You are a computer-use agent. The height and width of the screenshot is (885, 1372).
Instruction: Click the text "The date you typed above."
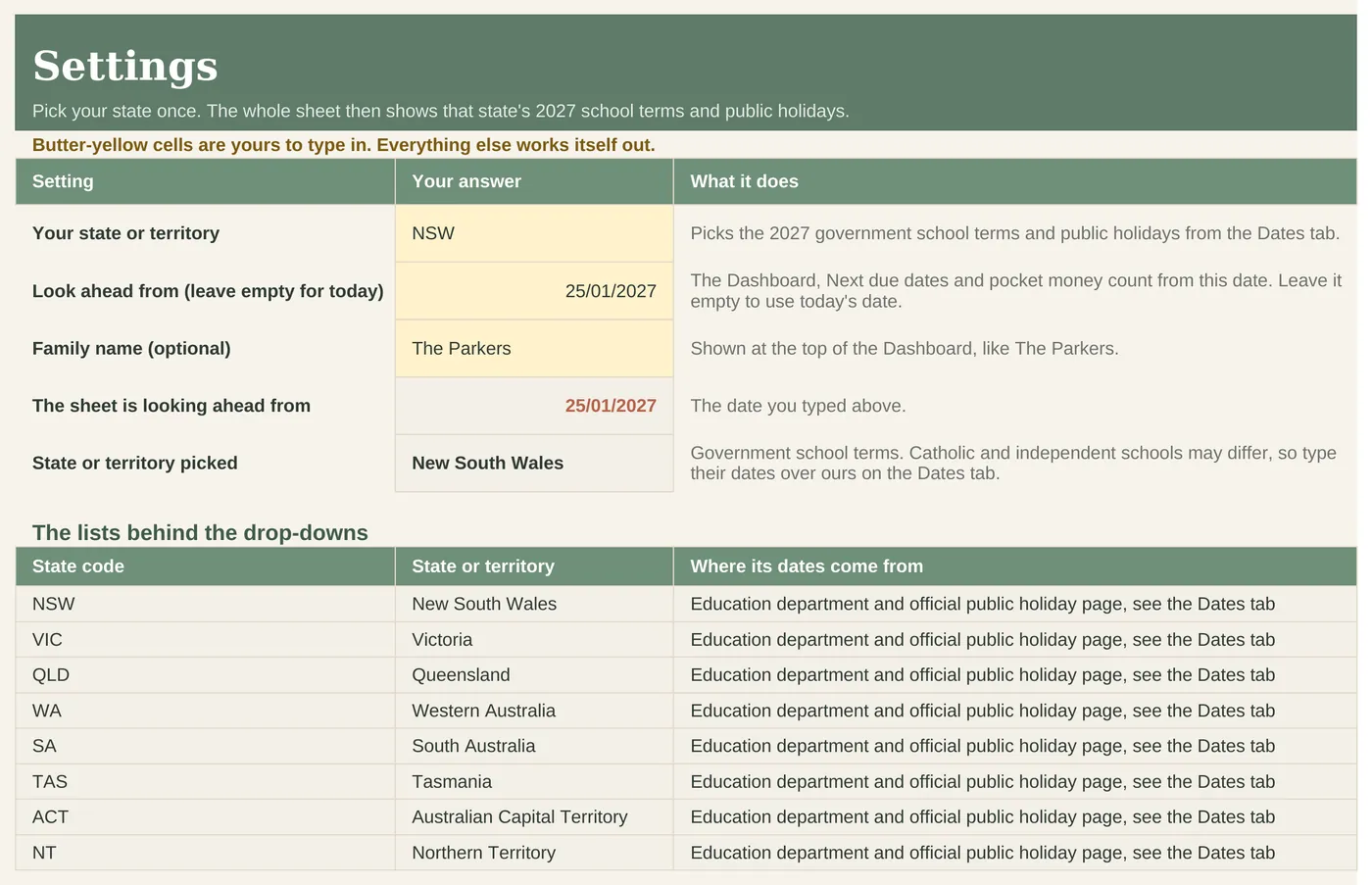tap(798, 406)
